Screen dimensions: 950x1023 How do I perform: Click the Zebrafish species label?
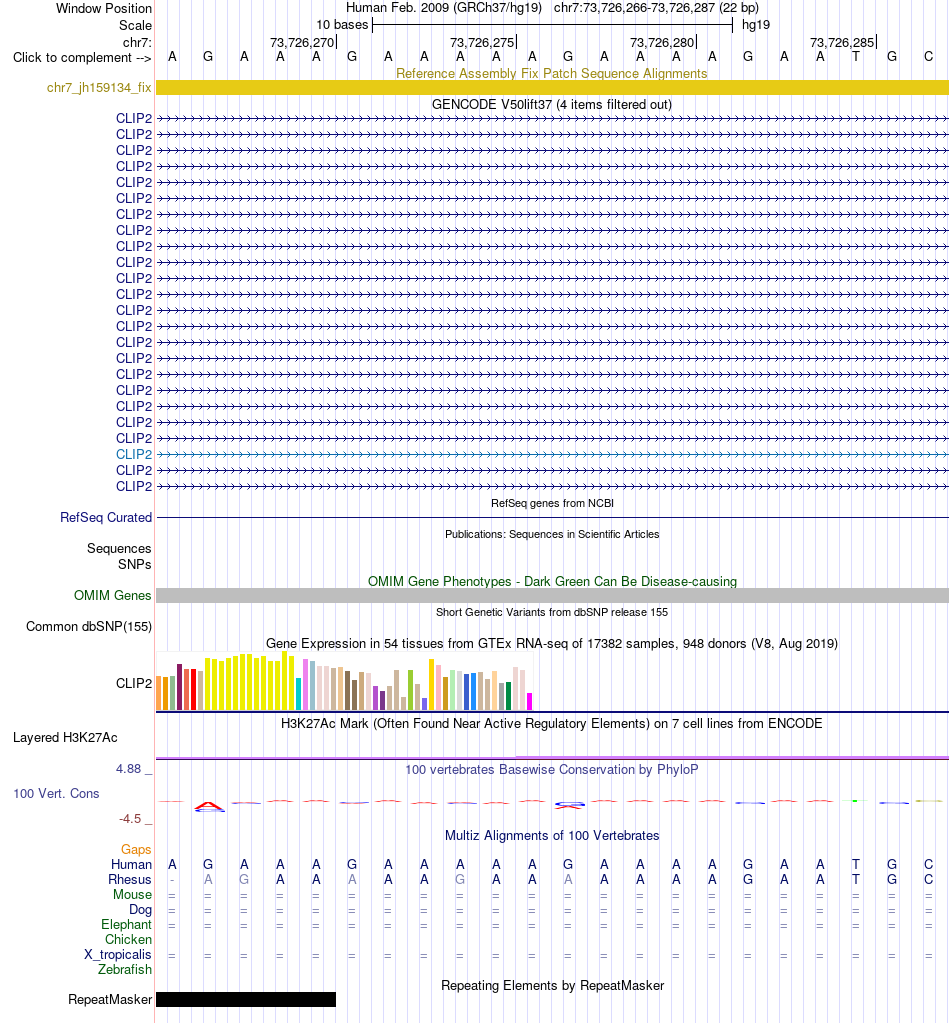click(125, 970)
